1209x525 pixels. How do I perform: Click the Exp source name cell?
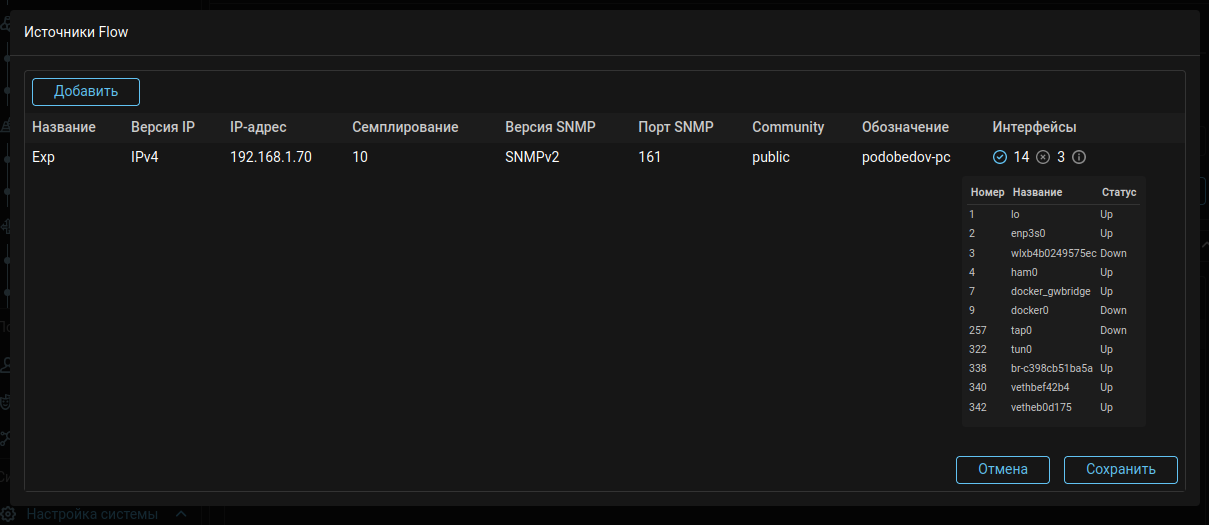[43, 157]
